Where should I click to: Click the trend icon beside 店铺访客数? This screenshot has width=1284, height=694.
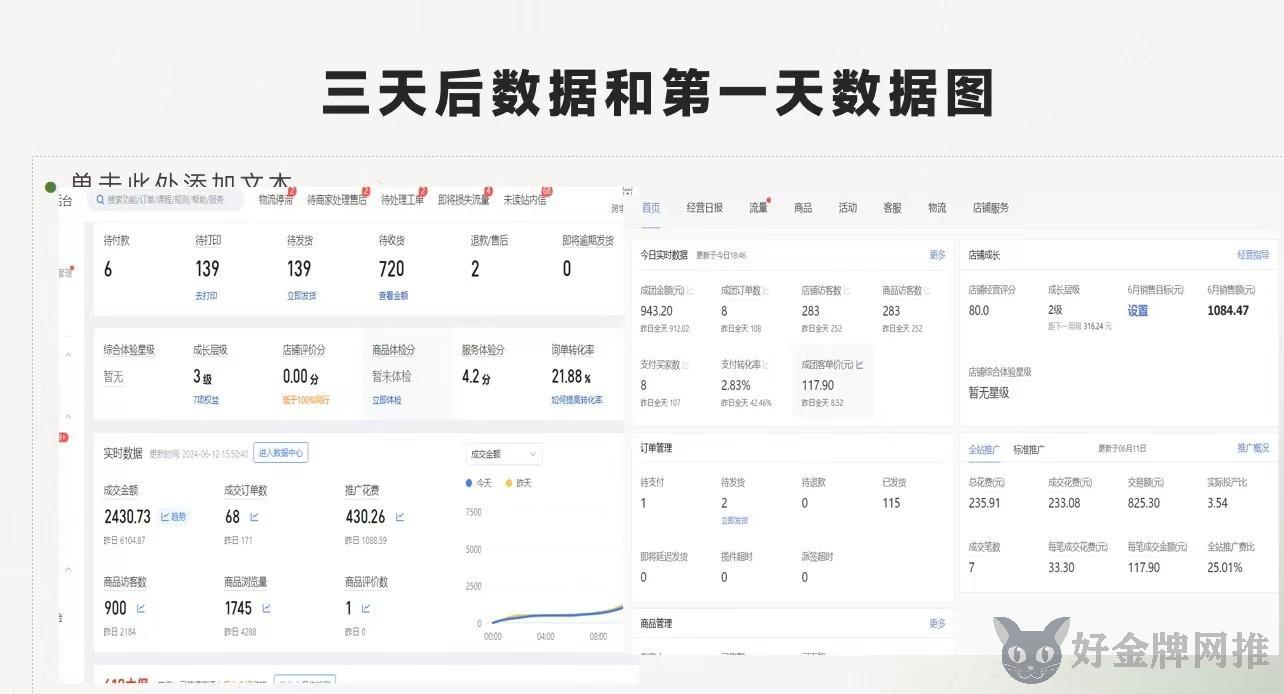pos(847,291)
